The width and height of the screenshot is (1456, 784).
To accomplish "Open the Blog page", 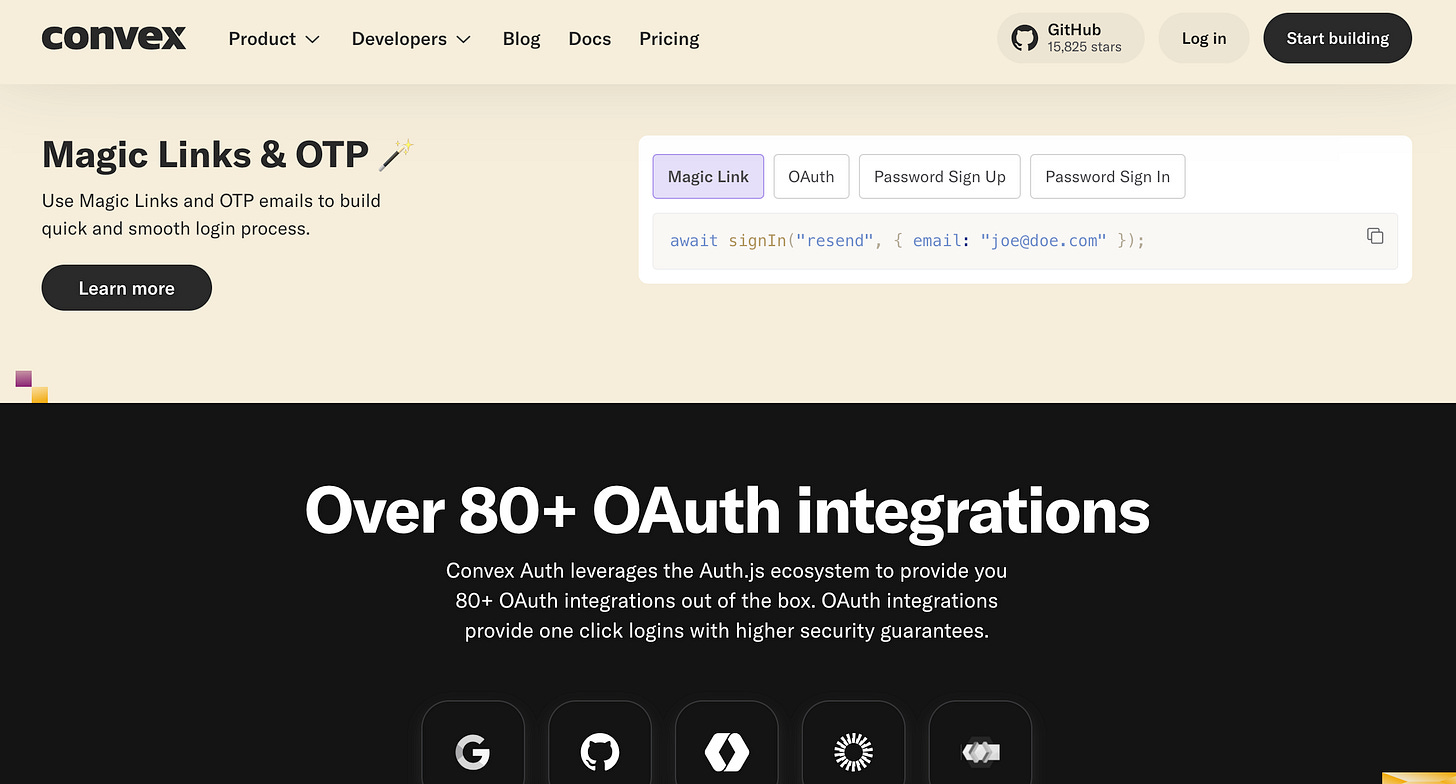I will [521, 39].
